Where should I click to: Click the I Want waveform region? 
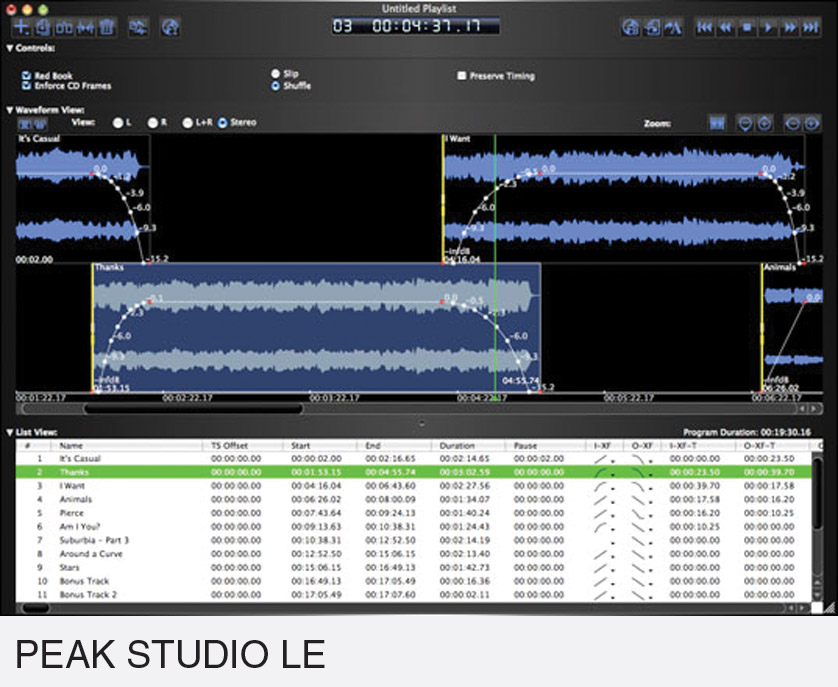[x=624, y=198]
